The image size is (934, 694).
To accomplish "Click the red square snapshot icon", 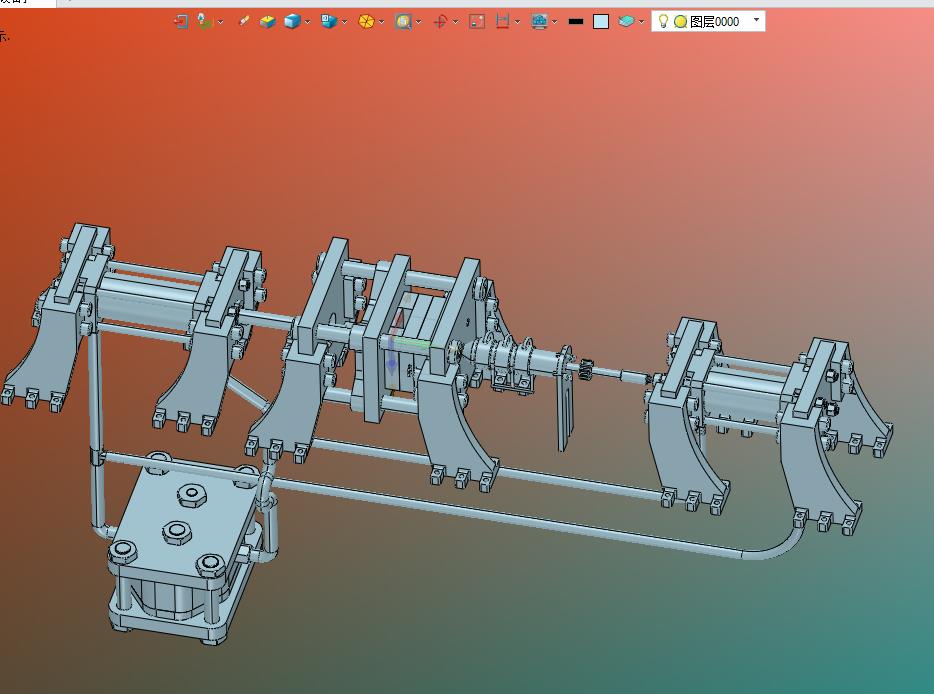I will pyautogui.click(x=477, y=22).
